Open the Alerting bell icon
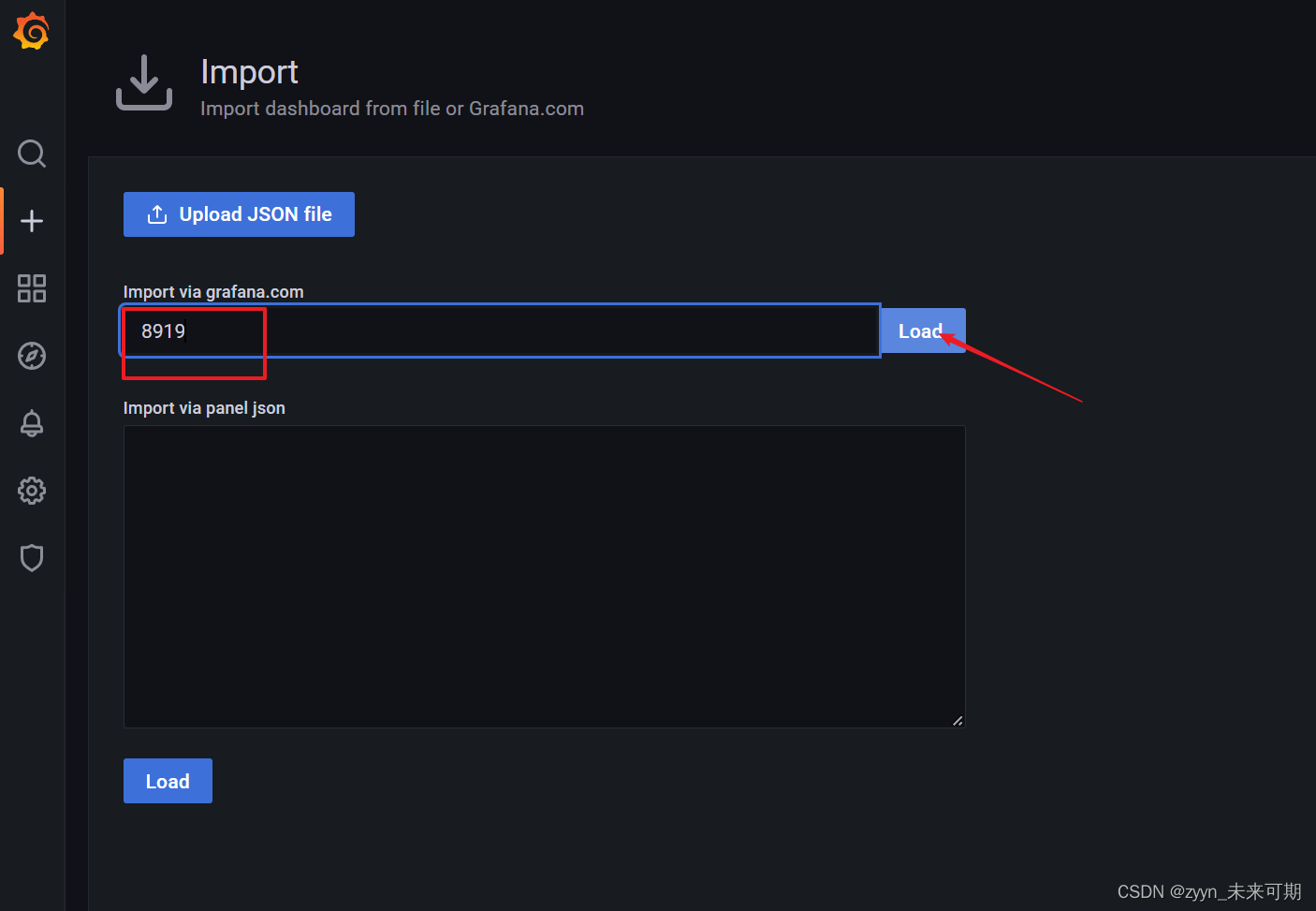 tap(32, 423)
